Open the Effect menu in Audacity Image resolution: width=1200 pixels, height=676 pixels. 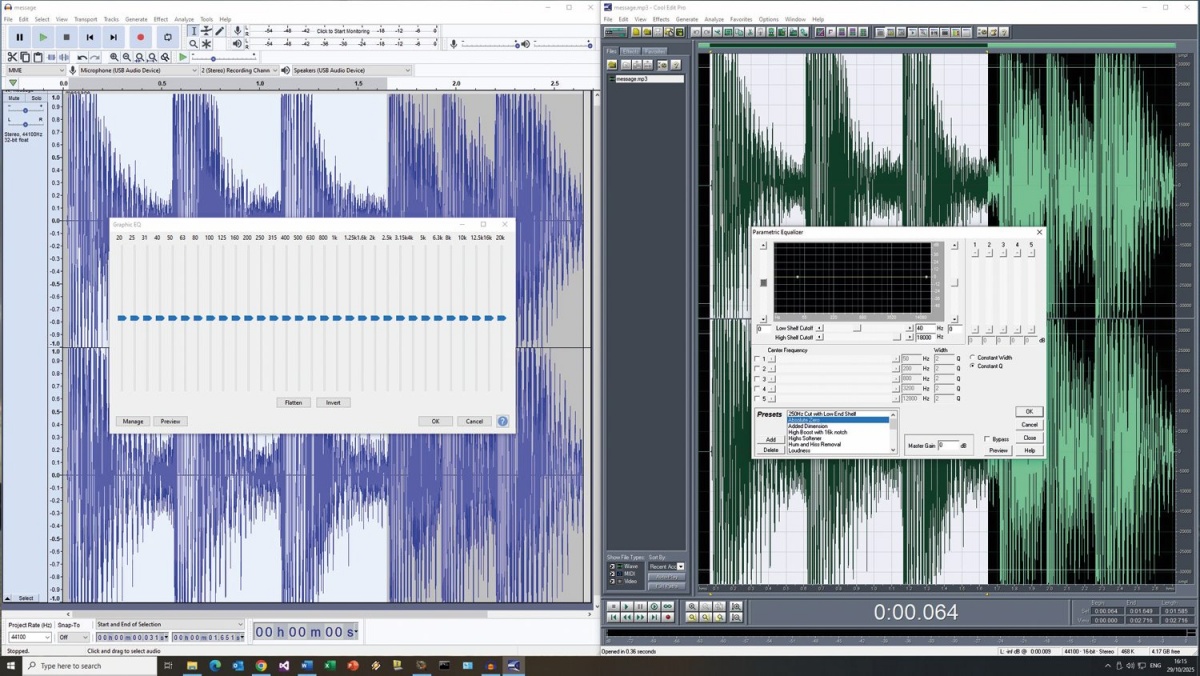160,19
